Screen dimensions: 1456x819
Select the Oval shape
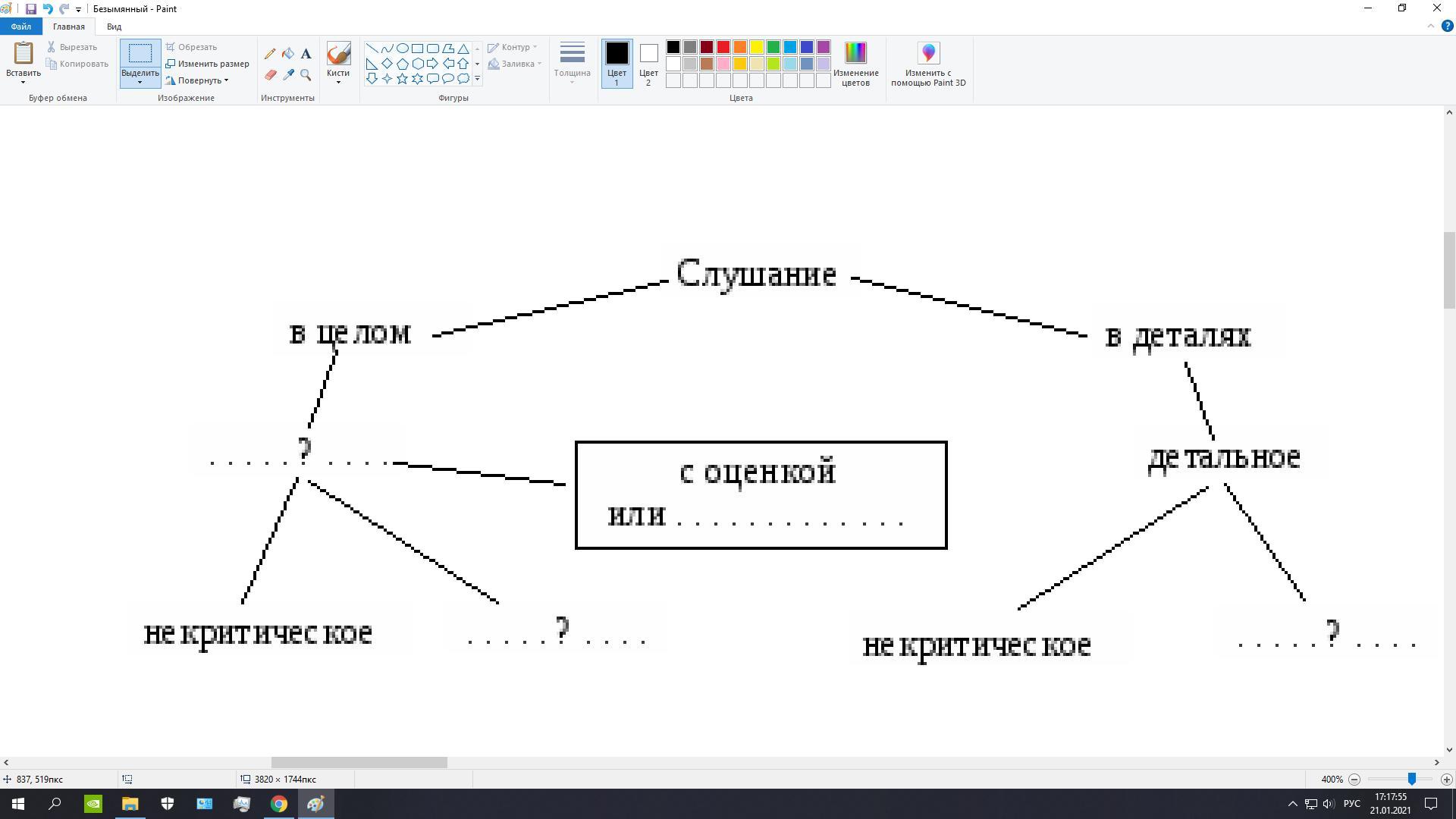pyautogui.click(x=403, y=49)
